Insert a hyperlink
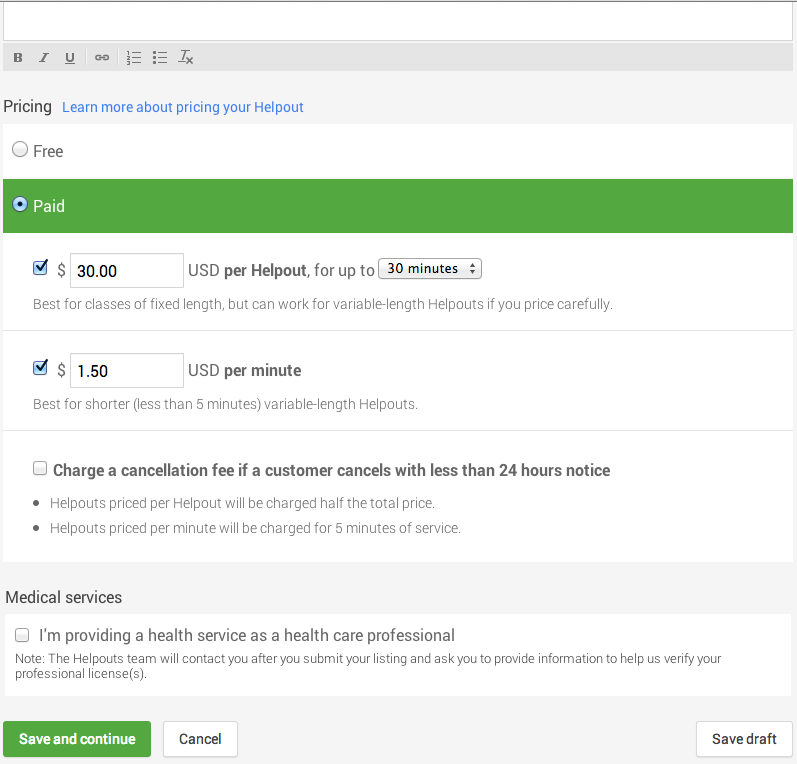This screenshot has height=764, width=797. click(x=102, y=57)
